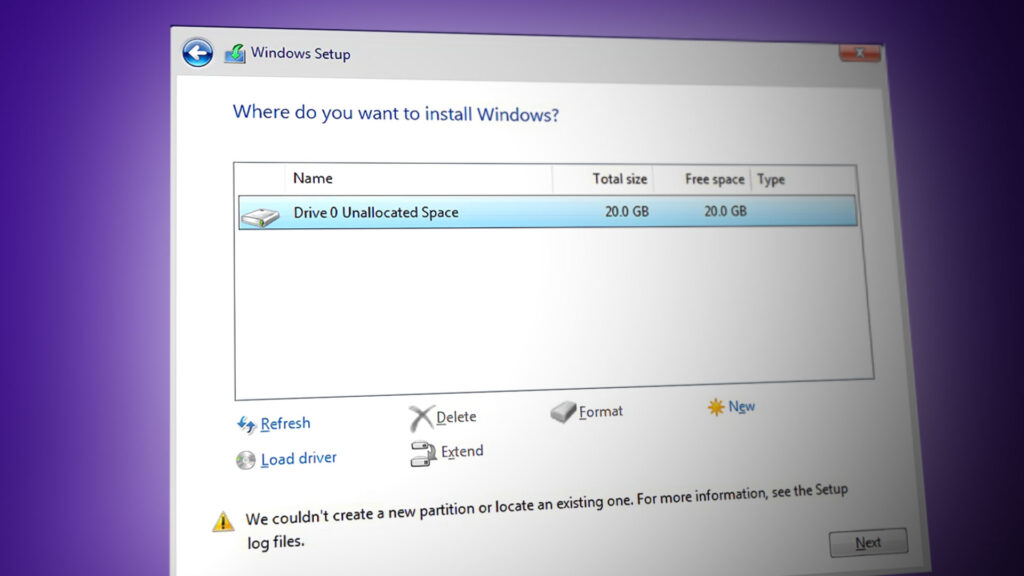Select the Drive 0 Unallocated Space row
The width and height of the screenshot is (1024, 576).
coord(547,212)
